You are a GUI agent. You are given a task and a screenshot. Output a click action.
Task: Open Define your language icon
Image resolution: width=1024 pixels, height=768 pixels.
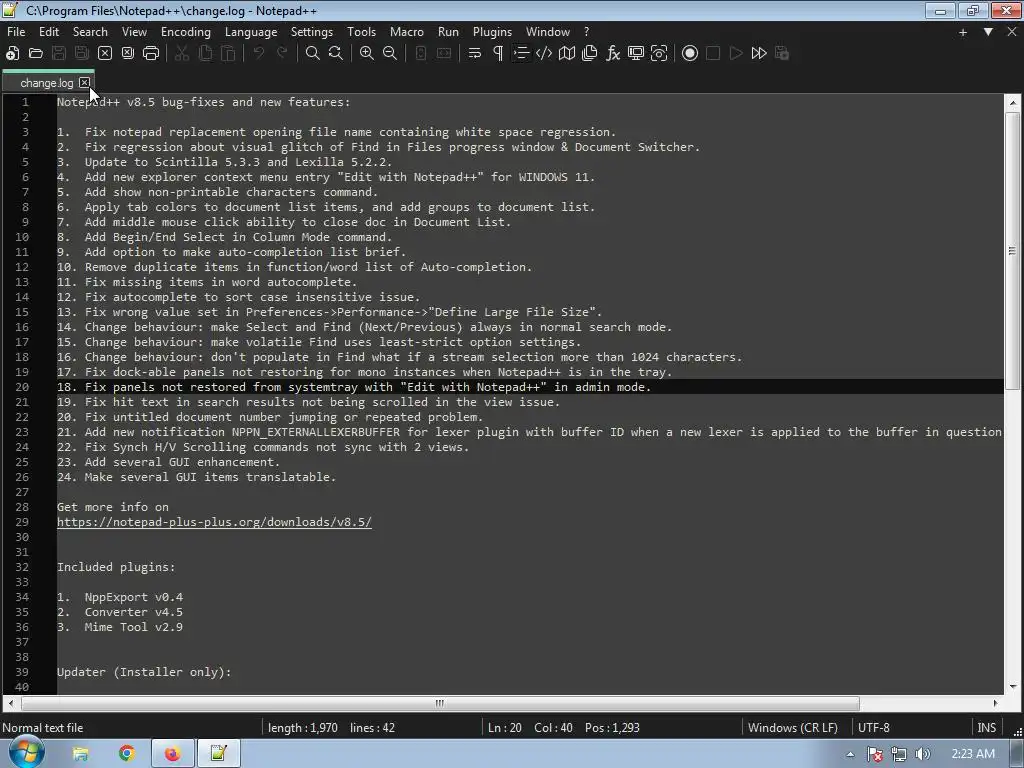[x=544, y=54]
